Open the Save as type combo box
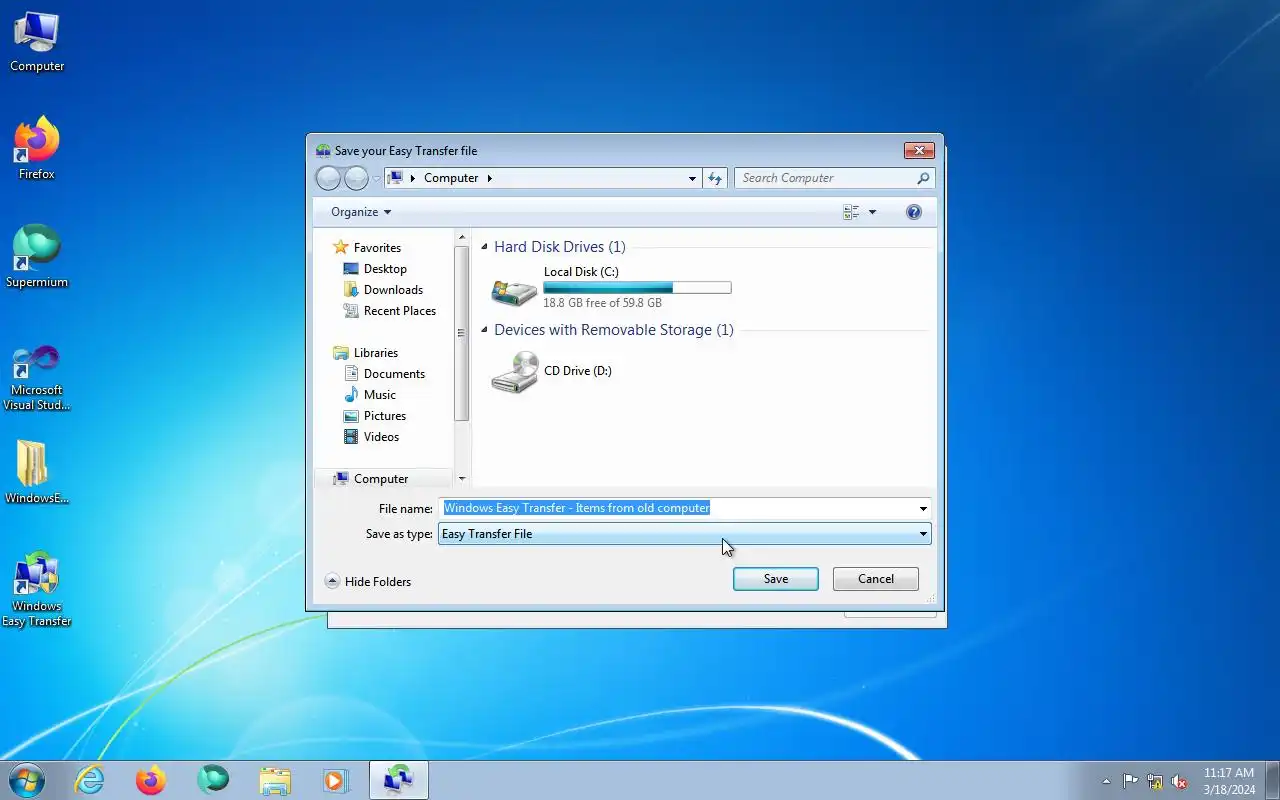The width and height of the screenshot is (1280, 800). click(685, 534)
